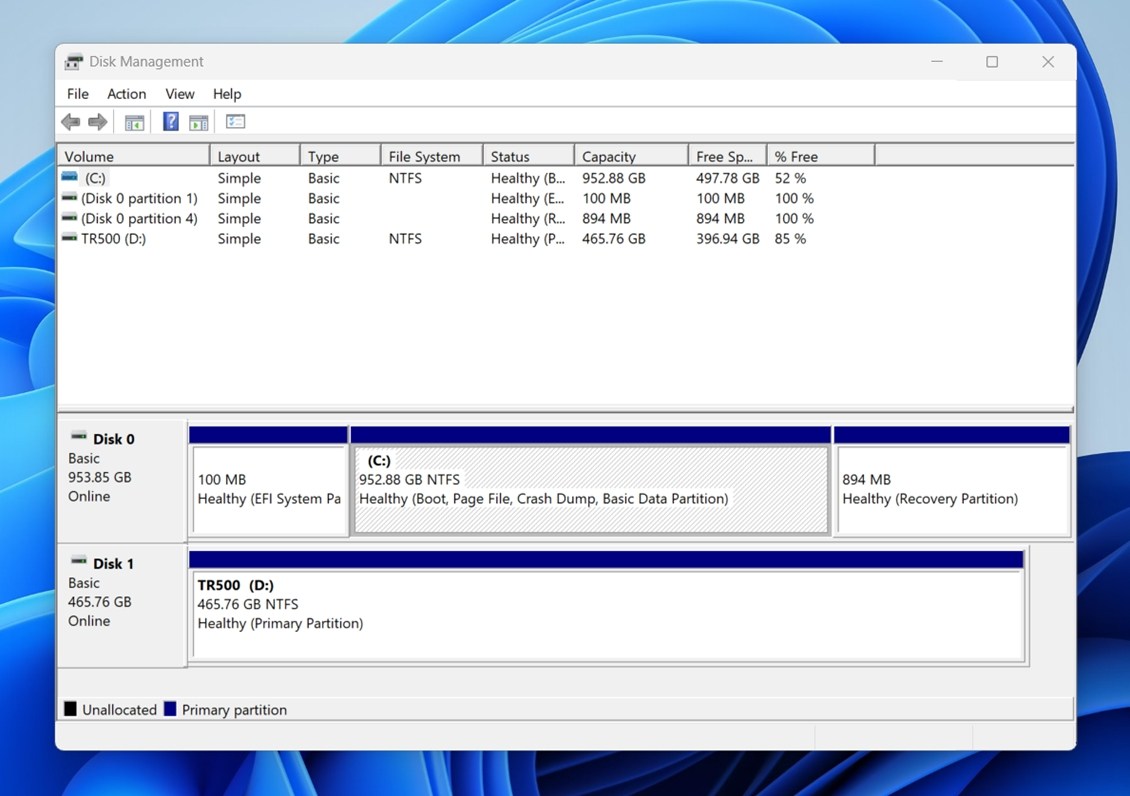
Task: Click the 52 % free cell
Action: click(x=790, y=178)
